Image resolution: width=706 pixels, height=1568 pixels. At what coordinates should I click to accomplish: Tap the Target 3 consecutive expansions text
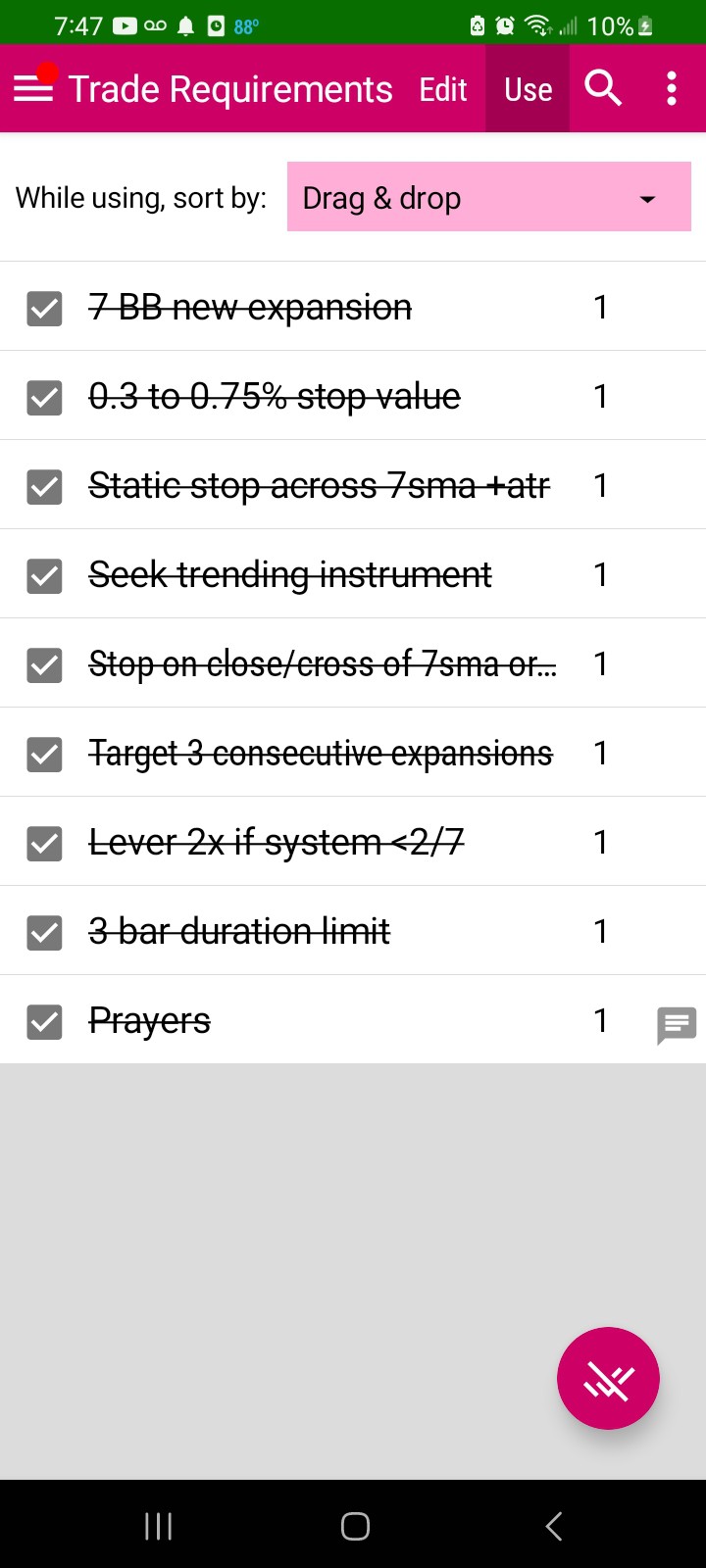(321, 754)
